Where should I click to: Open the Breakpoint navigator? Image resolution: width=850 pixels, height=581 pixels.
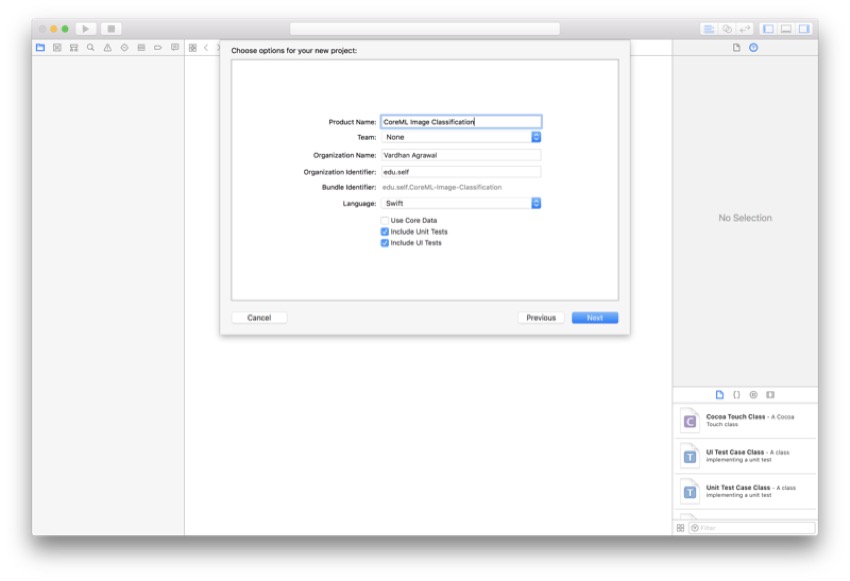tap(159, 45)
